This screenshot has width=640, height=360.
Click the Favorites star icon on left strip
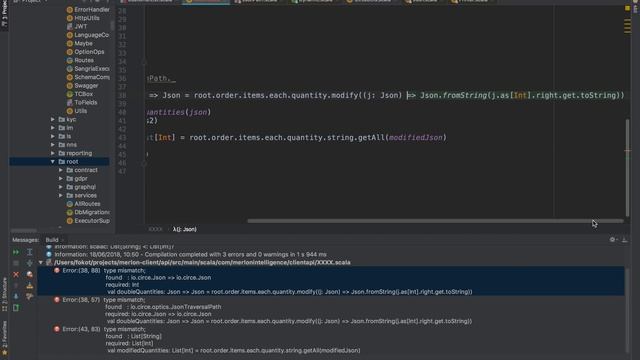[4, 352]
